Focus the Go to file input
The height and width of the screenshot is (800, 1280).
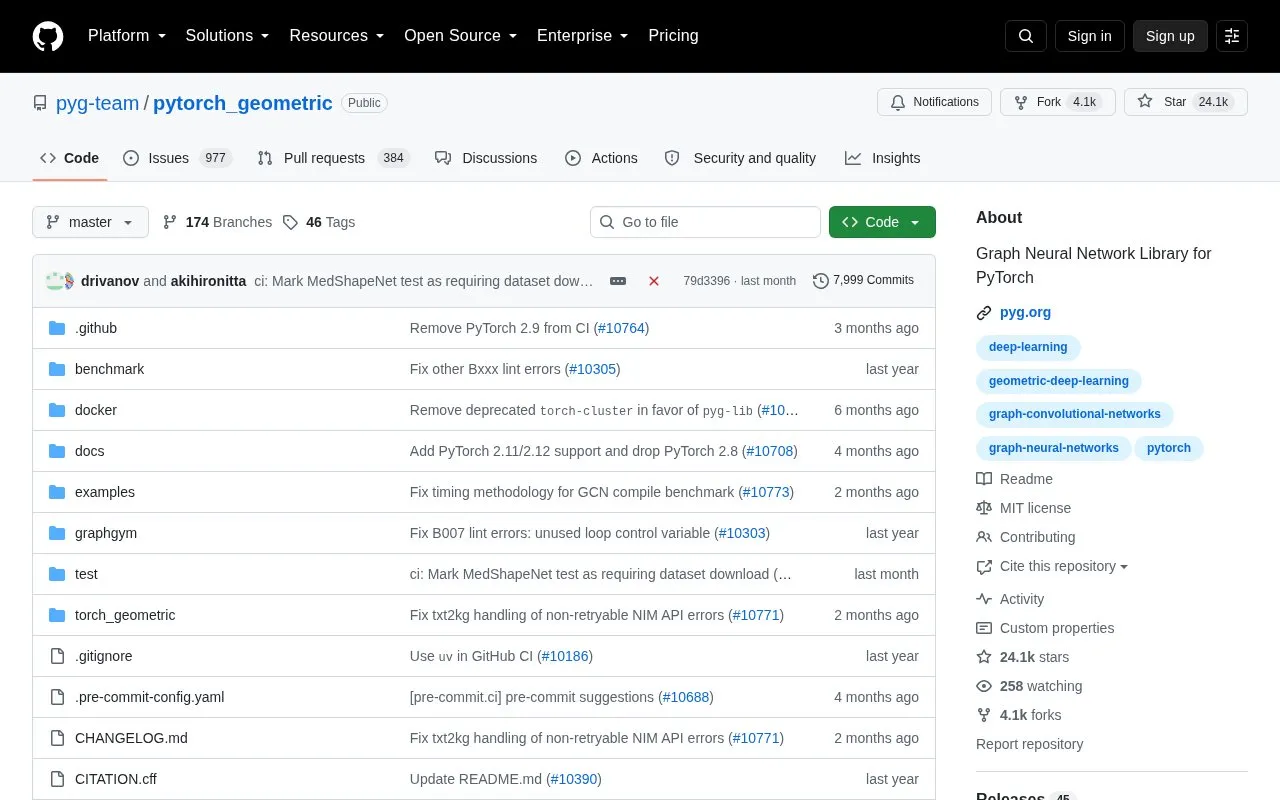click(x=705, y=222)
